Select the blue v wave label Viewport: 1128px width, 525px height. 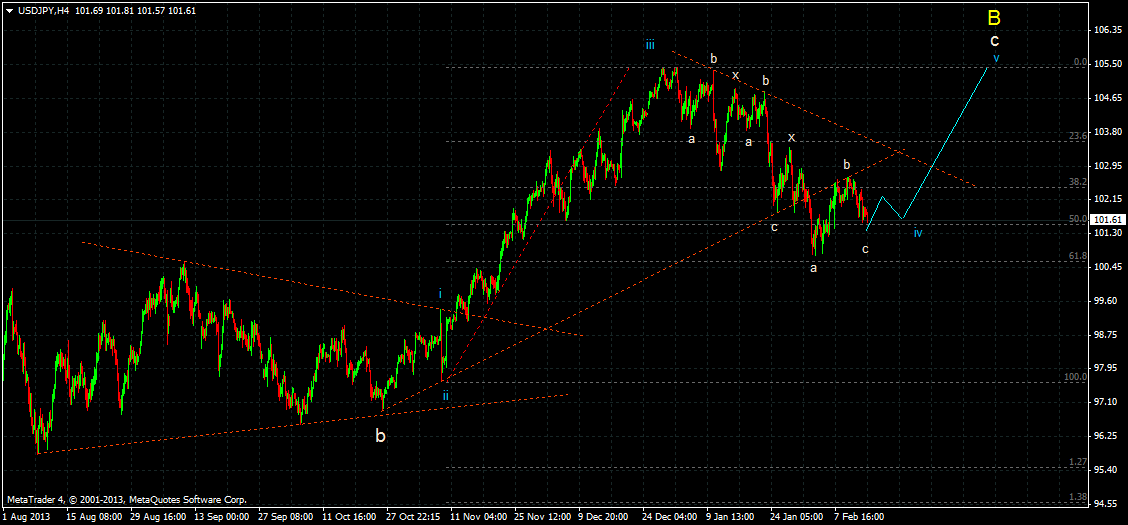coord(996,58)
